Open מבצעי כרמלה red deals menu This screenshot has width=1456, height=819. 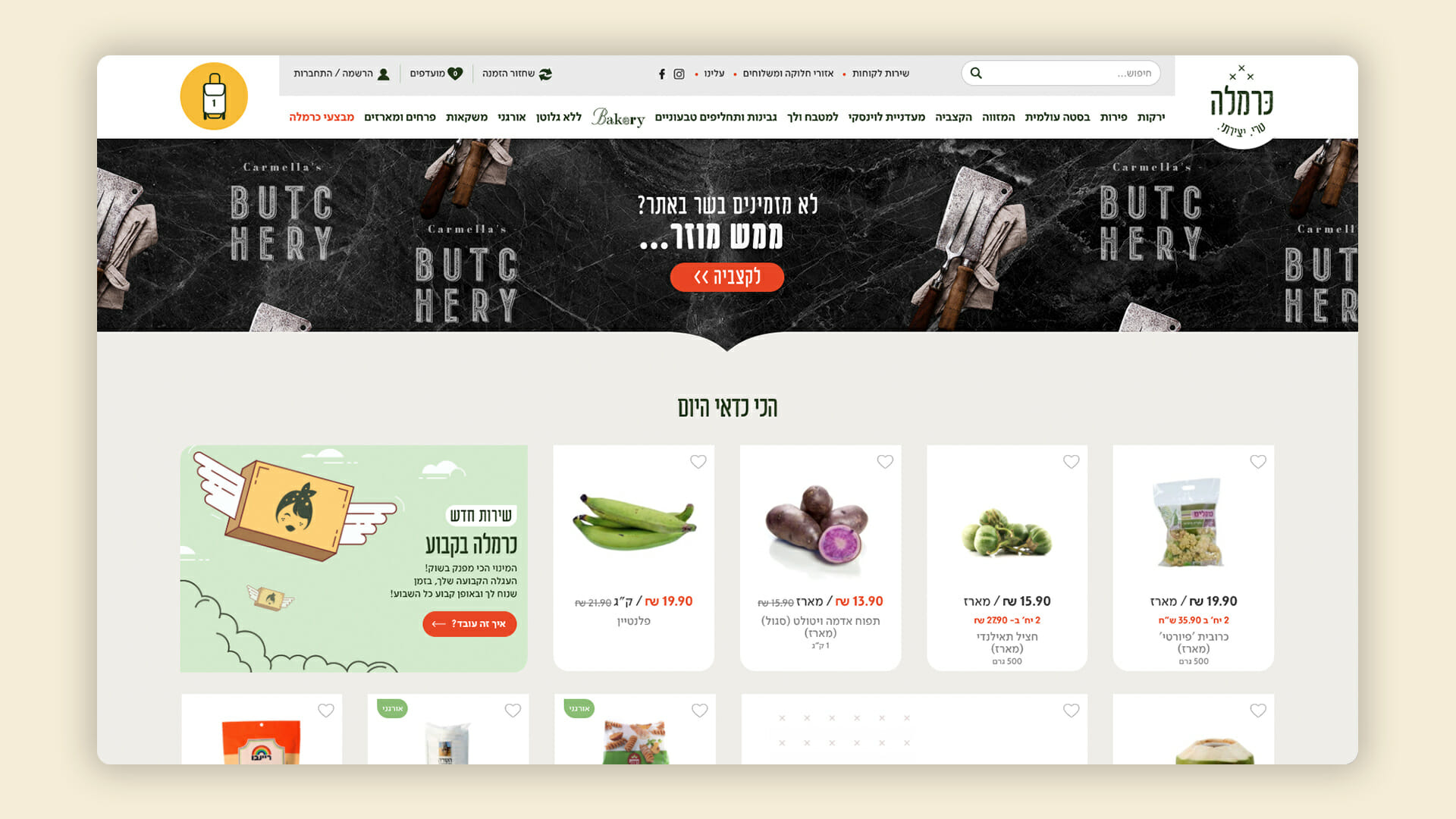click(x=322, y=117)
